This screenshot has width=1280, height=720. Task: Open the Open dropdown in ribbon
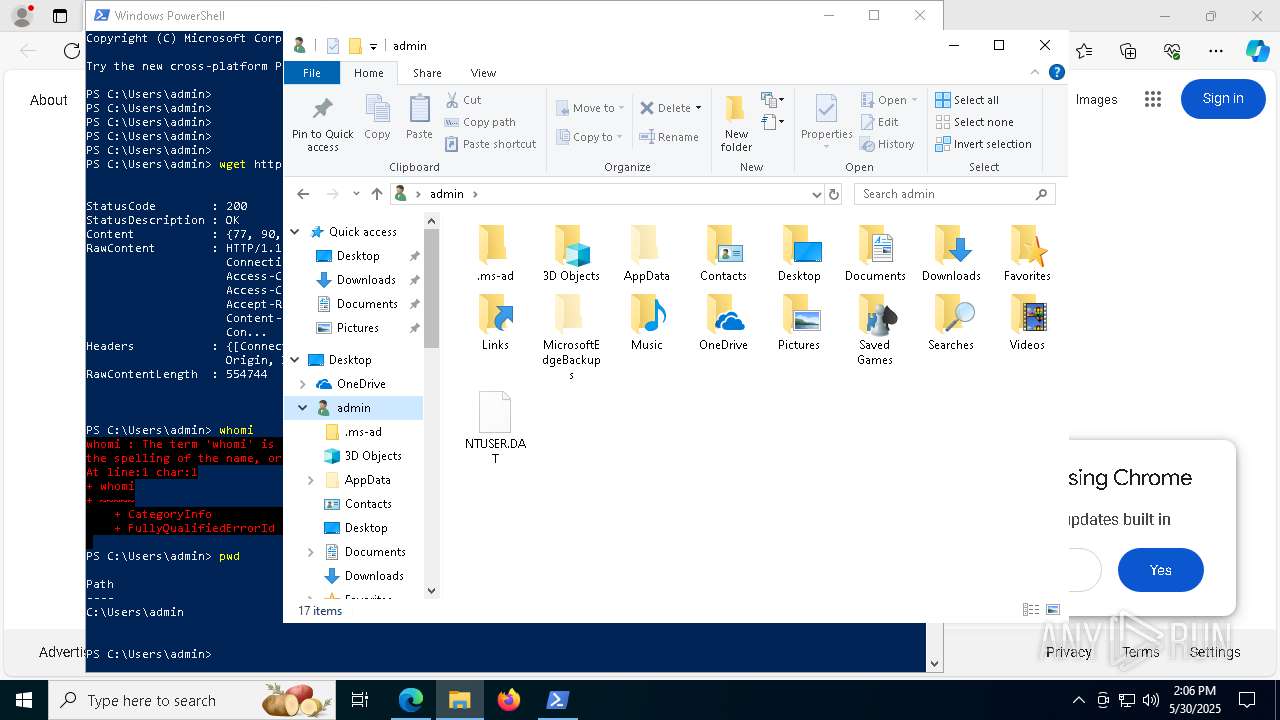889,100
